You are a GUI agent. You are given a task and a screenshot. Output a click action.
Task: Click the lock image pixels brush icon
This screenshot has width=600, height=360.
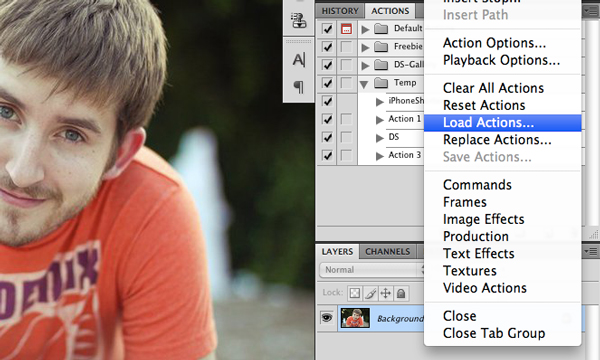click(x=370, y=293)
